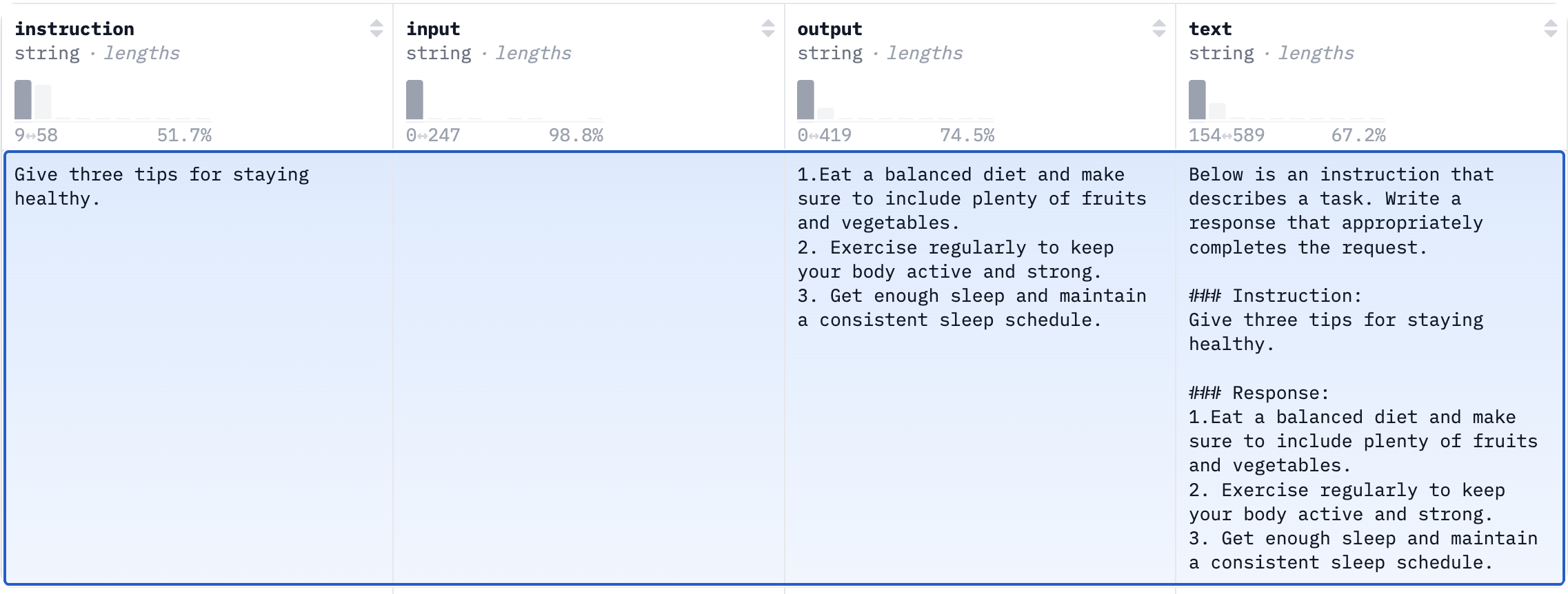1568x594 pixels.
Task: Click the empty input cell
Action: (x=588, y=367)
